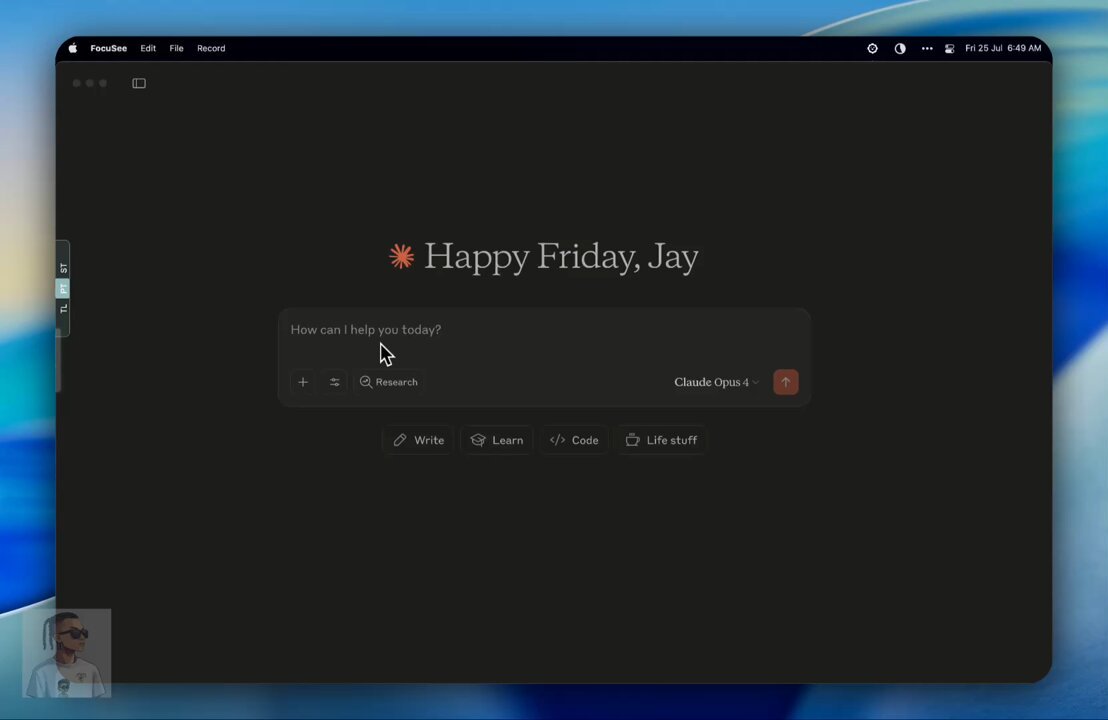The width and height of the screenshot is (1108, 720).
Task: Click the half-circle contrast menu bar icon
Action: point(900,48)
